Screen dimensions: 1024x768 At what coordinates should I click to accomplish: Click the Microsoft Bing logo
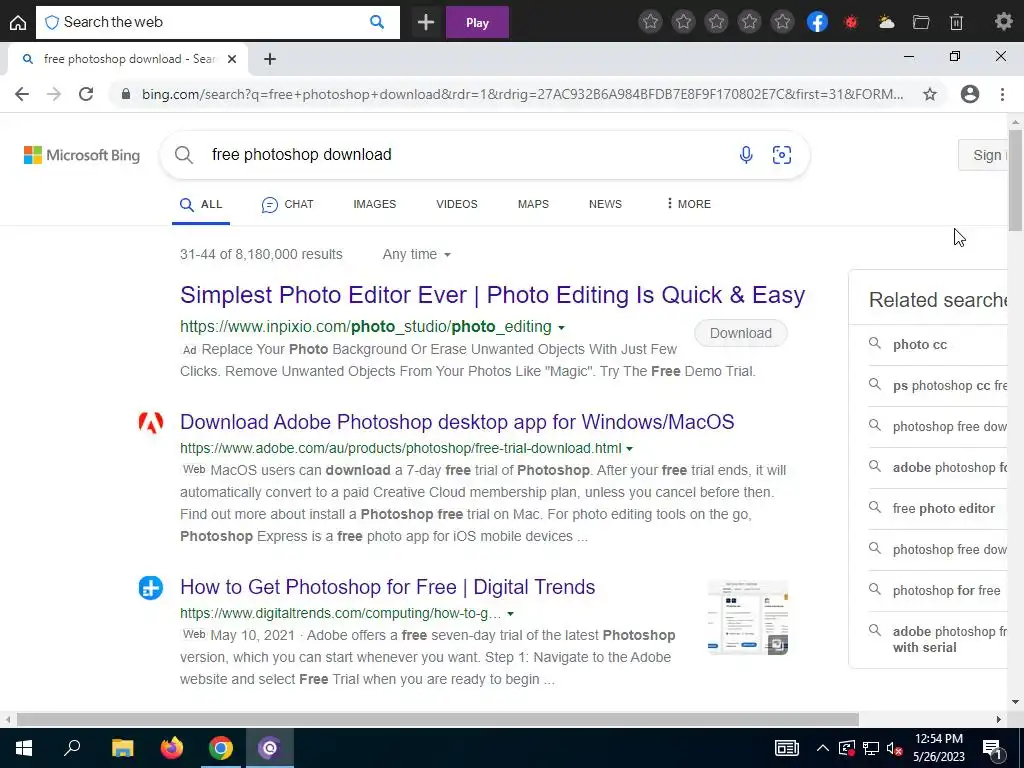[x=82, y=155]
